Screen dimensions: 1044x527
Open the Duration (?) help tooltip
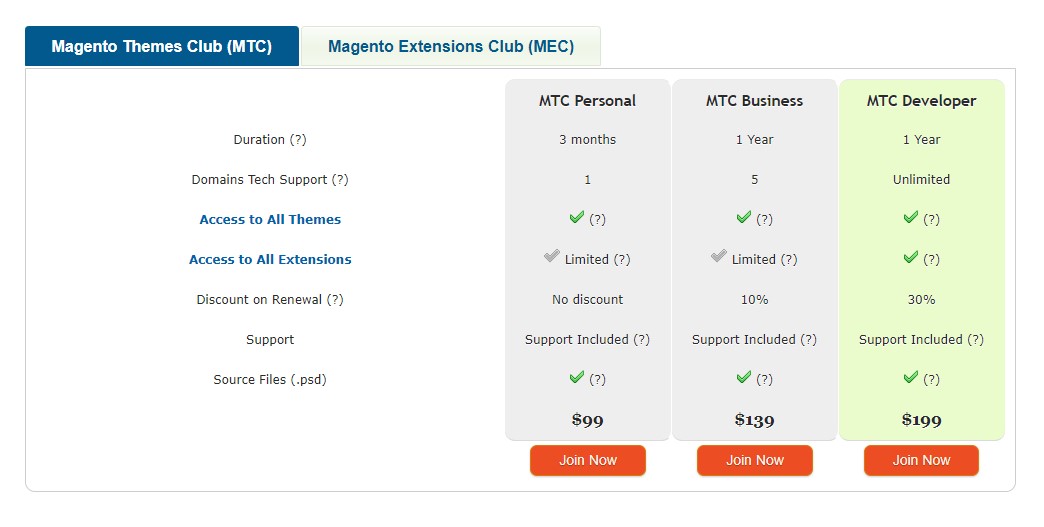[298, 140]
